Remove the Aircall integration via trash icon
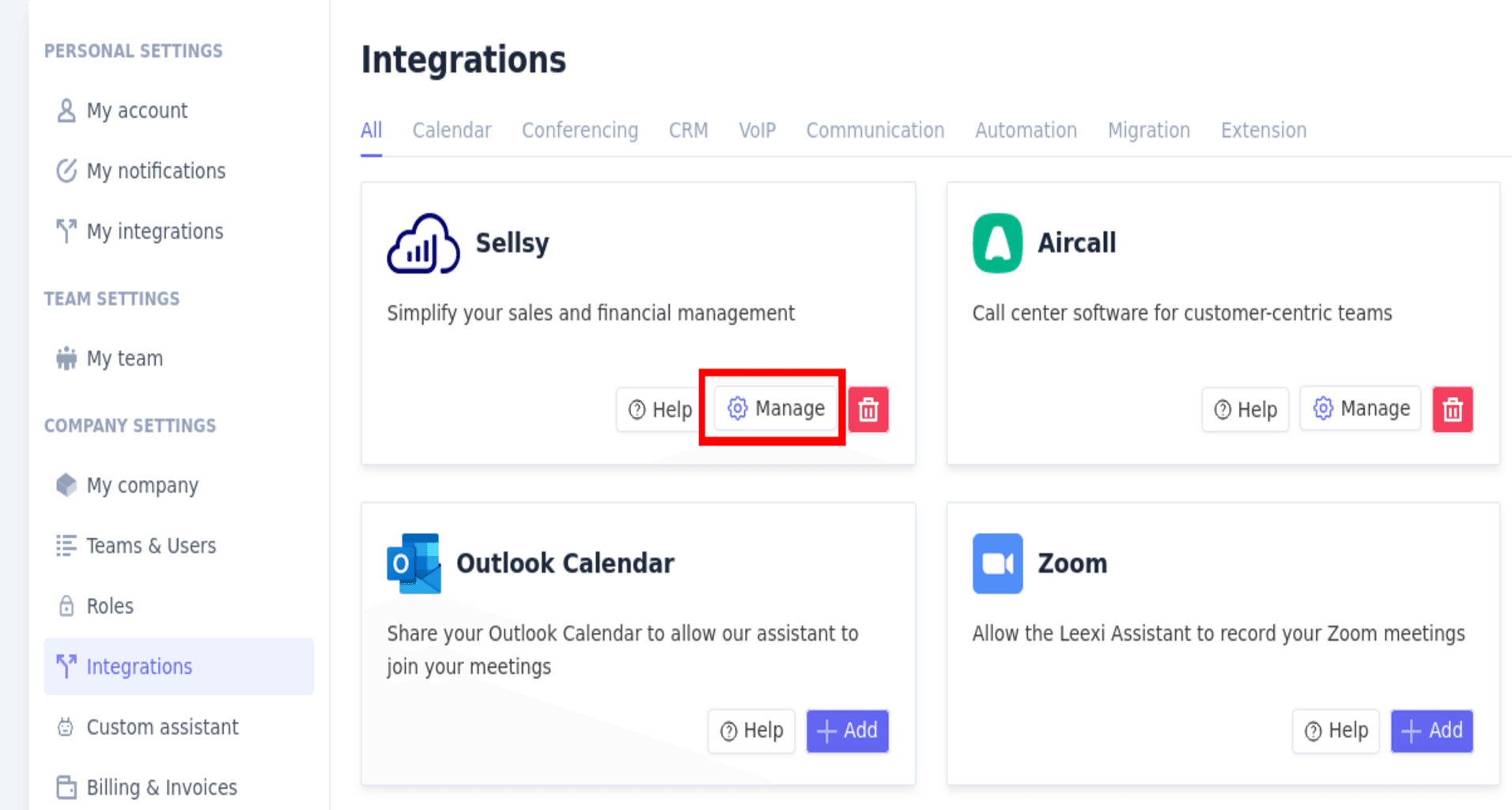 tap(1452, 410)
